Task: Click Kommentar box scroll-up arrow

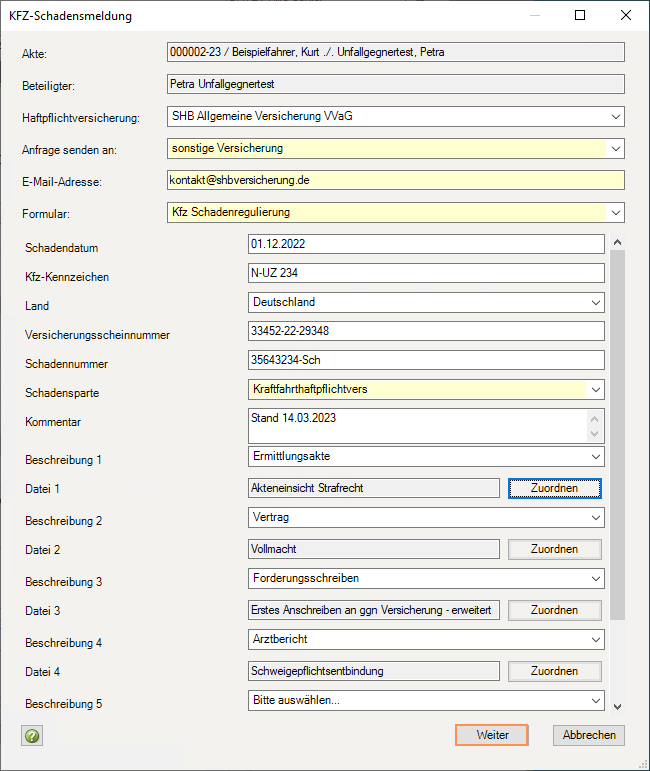Action: [x=594, y=419]
